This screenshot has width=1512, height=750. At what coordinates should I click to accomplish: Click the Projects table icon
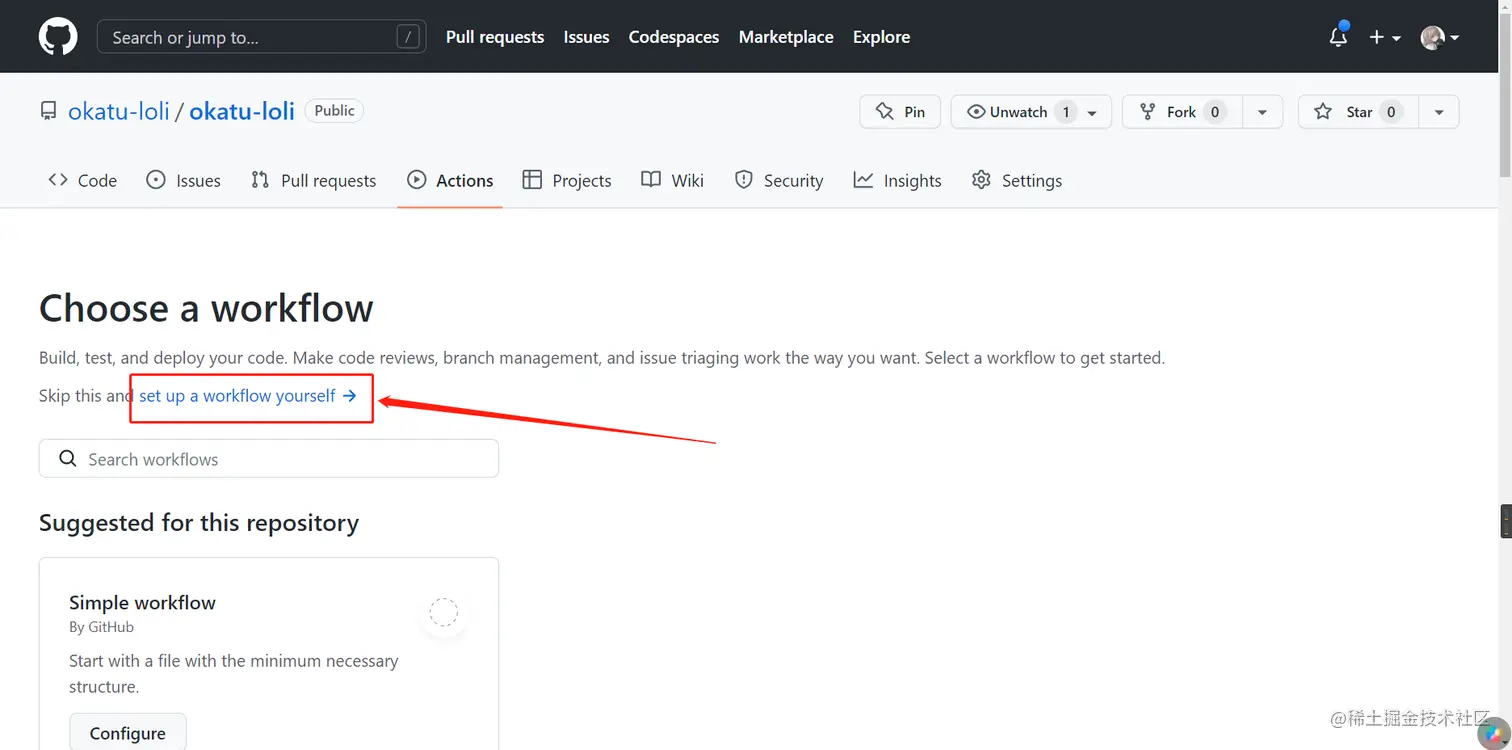click(532, 180)
